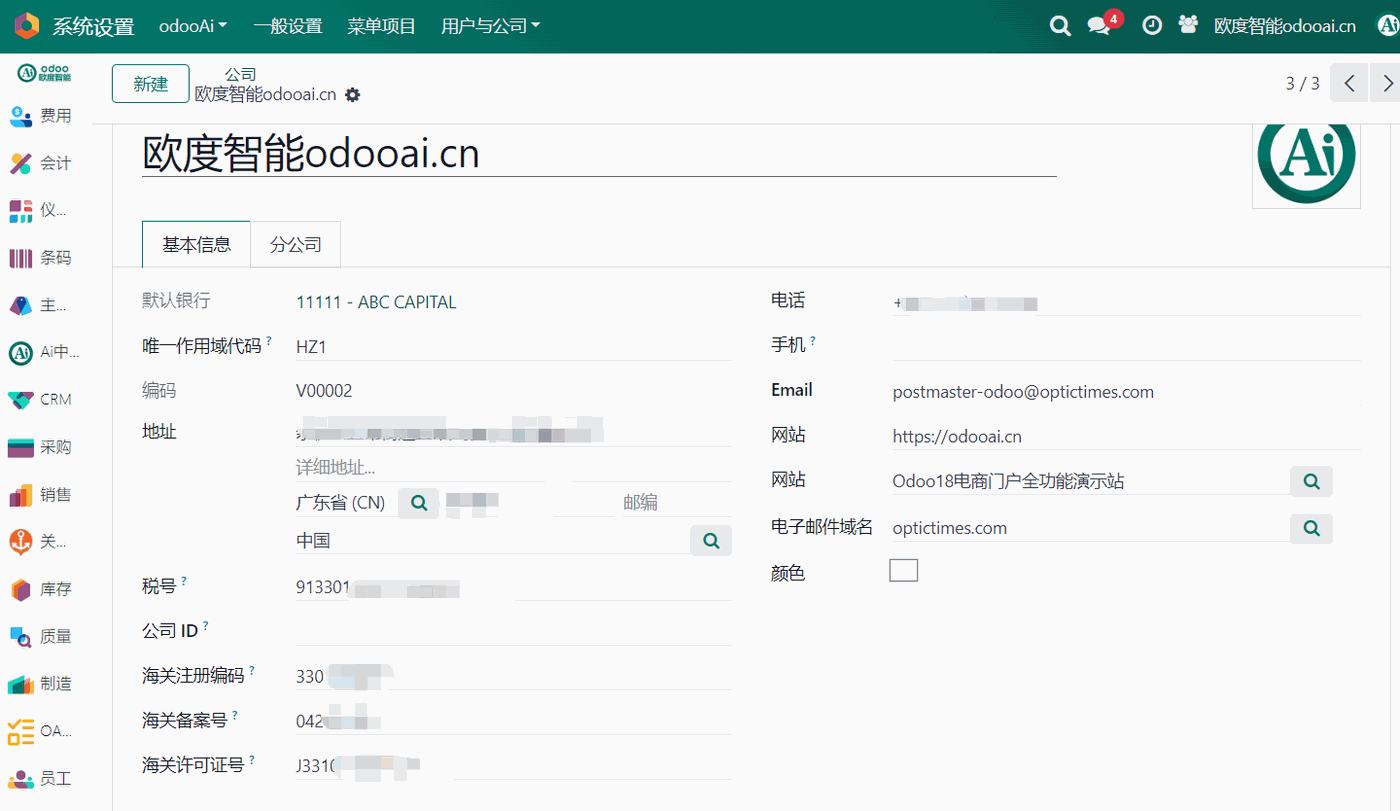
Task: Click the odoo欧度智能 sidebar logo
Action: [x=44, y=73]
